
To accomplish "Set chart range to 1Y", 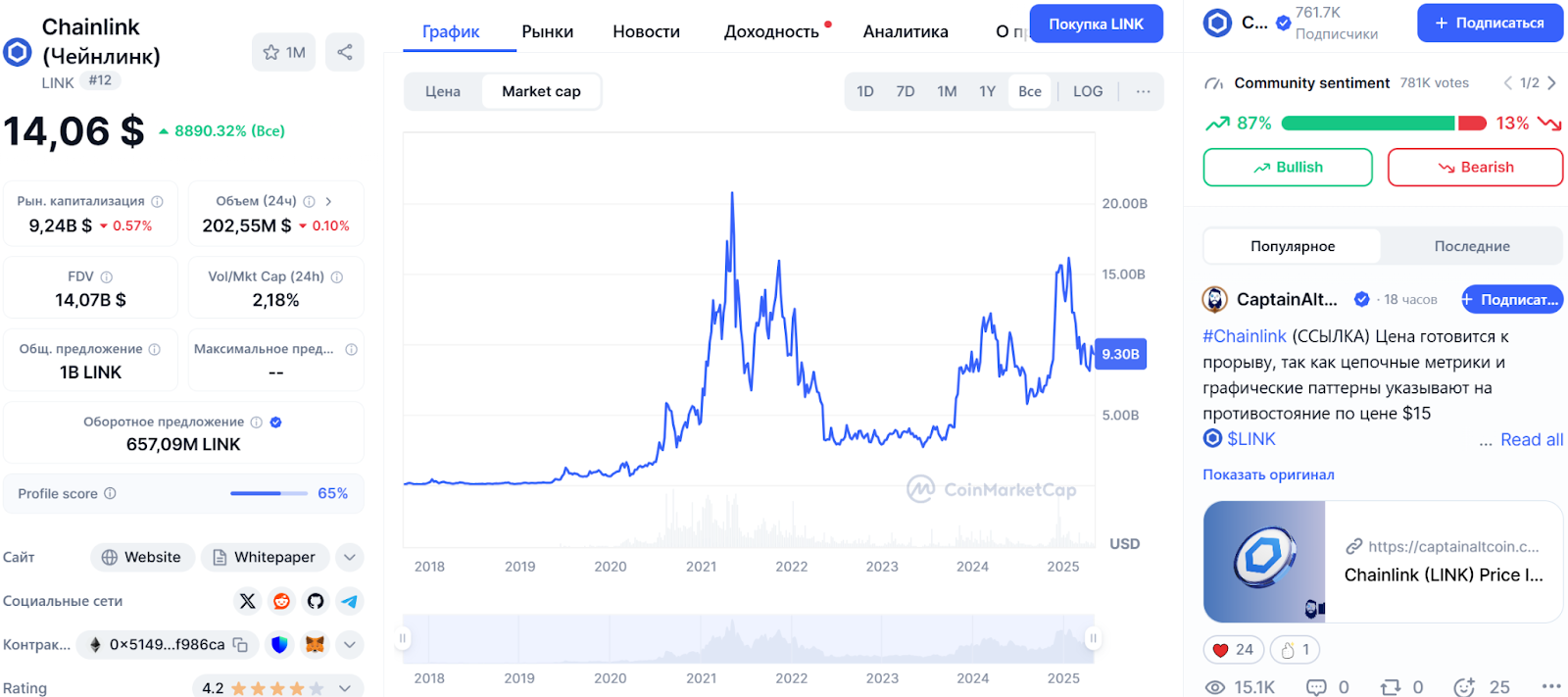I will (987, 91).
